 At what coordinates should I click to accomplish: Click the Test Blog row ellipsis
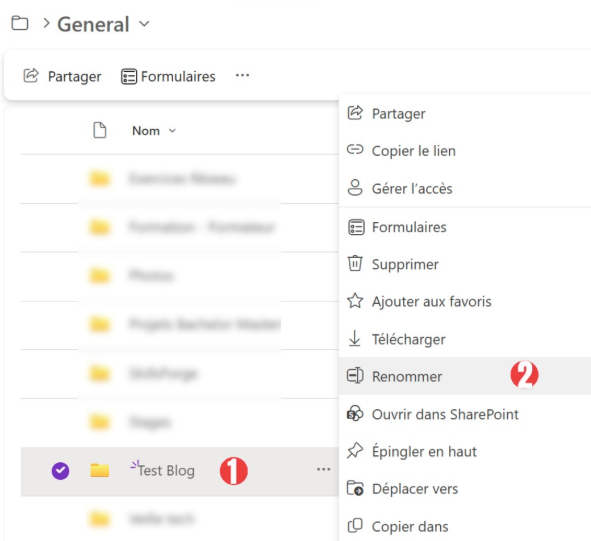[323, 469]
